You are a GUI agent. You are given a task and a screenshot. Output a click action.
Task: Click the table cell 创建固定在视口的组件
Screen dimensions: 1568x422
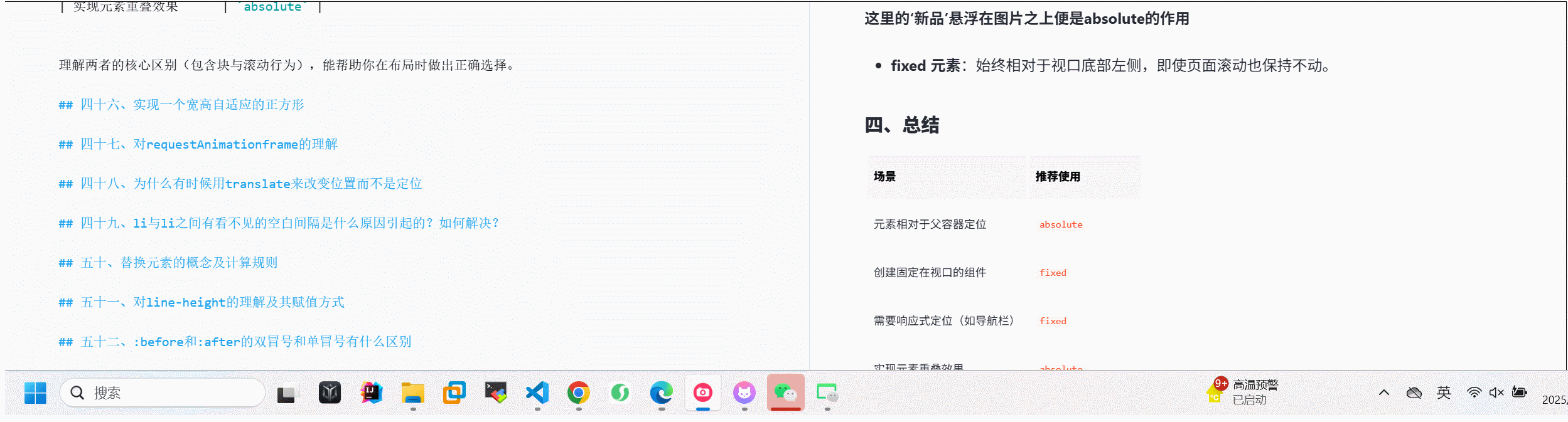[x=930, y=273]
